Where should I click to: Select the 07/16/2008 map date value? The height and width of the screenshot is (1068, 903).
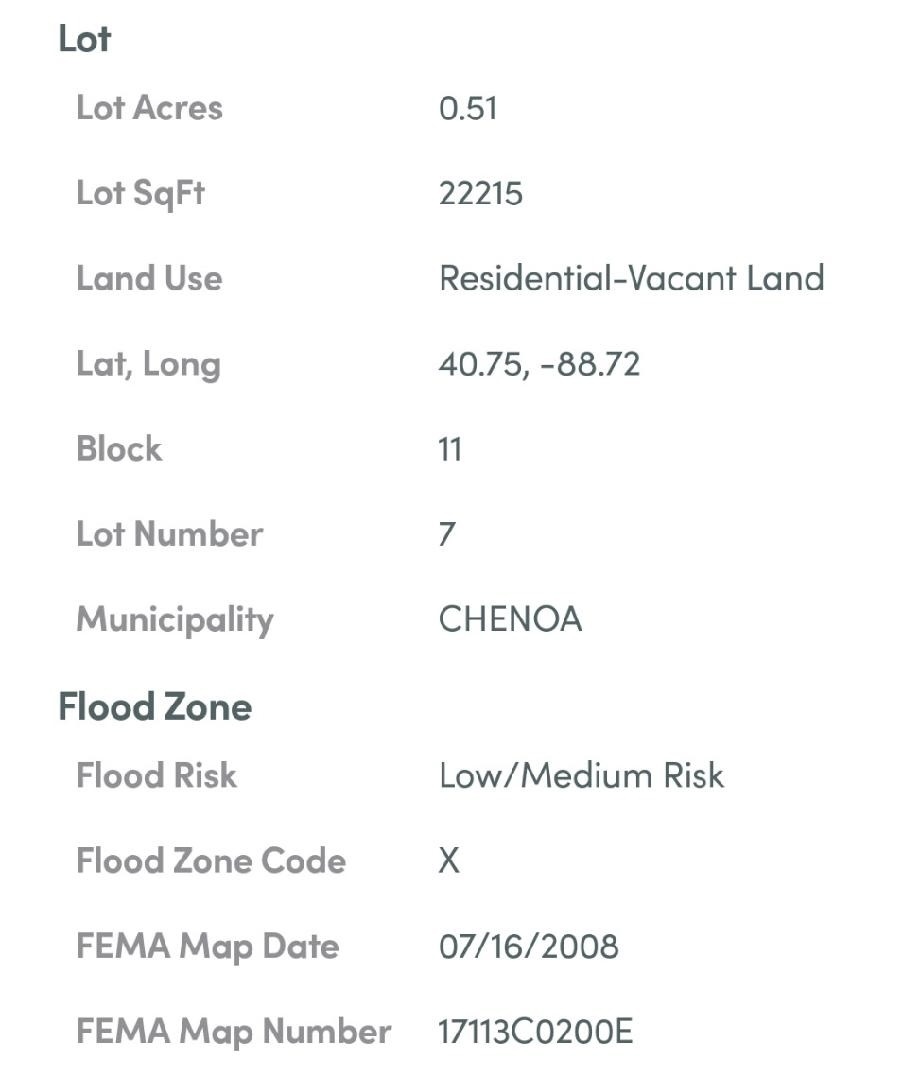click(528, 946)
